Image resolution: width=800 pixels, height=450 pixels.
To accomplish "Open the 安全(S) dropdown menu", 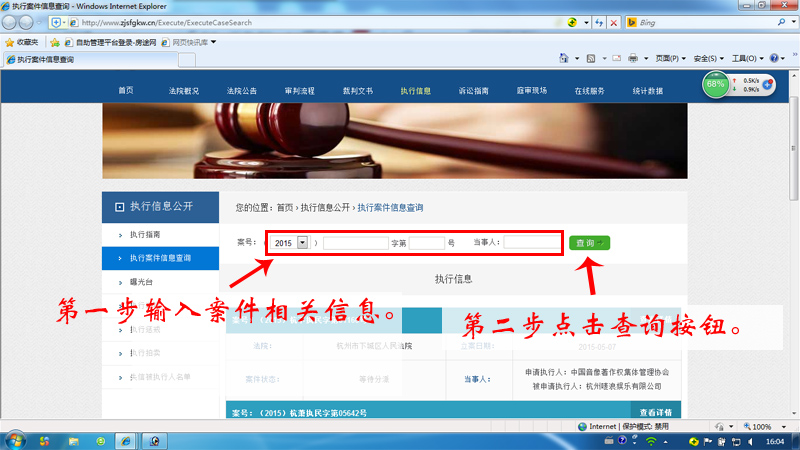I will [x=708, y=59].
